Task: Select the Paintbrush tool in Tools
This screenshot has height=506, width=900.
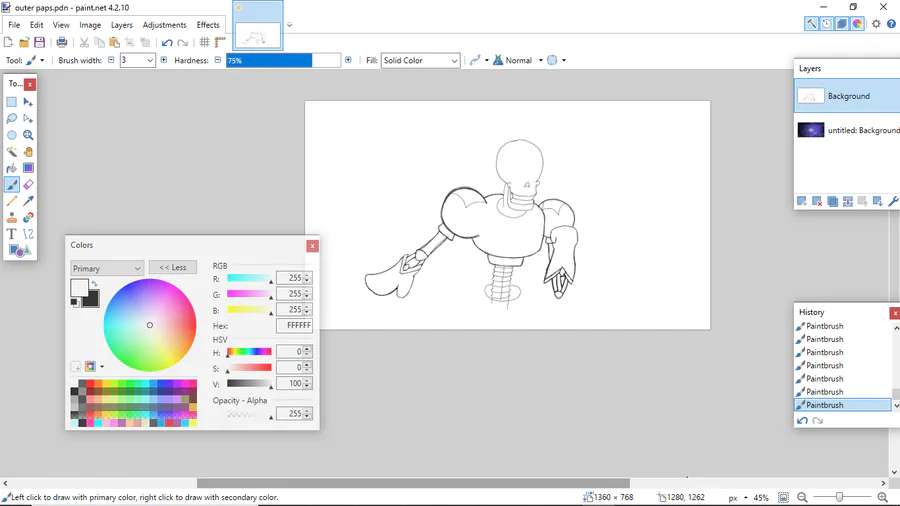Action: tap(11, 185)
